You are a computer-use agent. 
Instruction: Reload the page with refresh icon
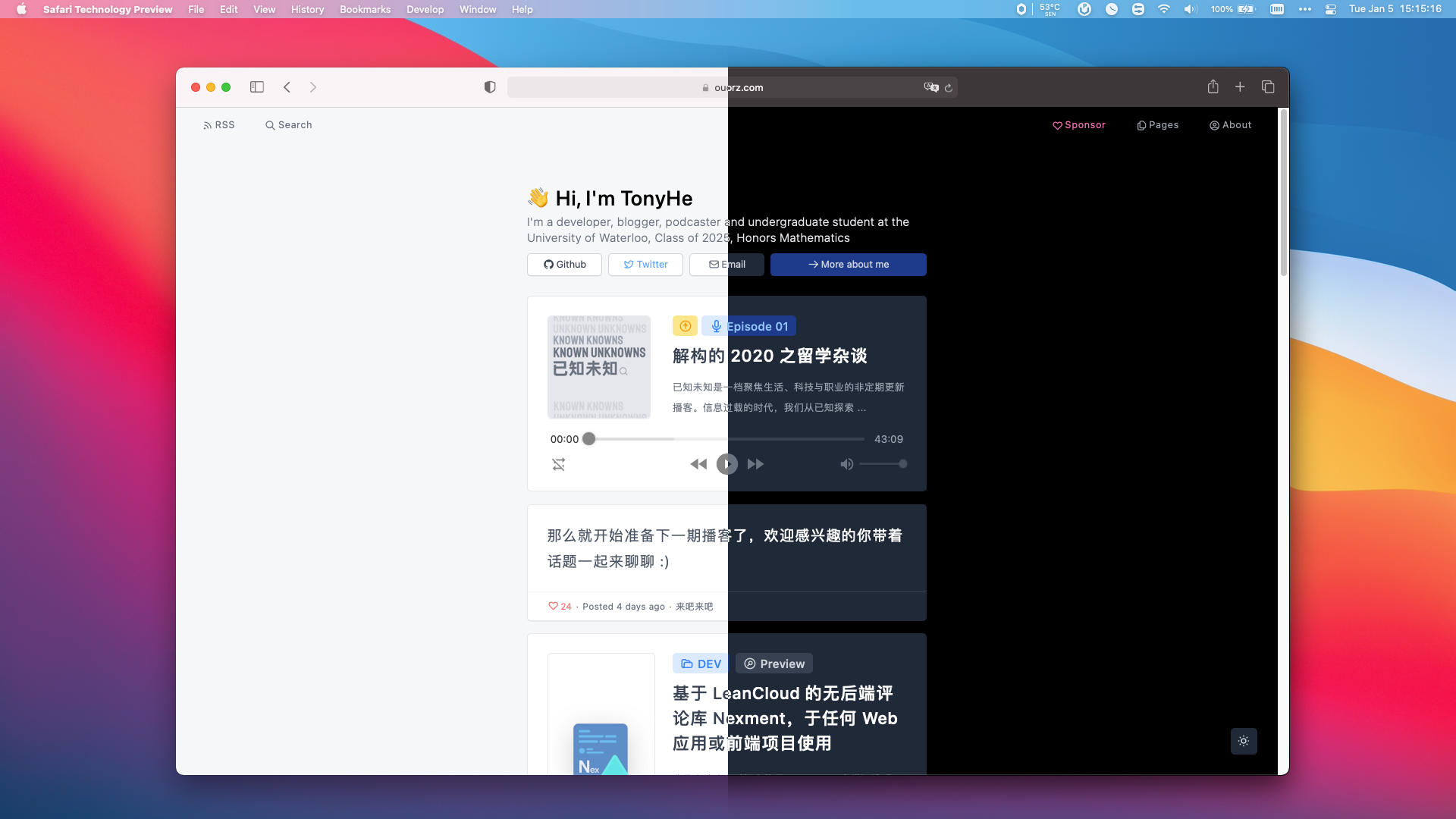click(948, 88)
